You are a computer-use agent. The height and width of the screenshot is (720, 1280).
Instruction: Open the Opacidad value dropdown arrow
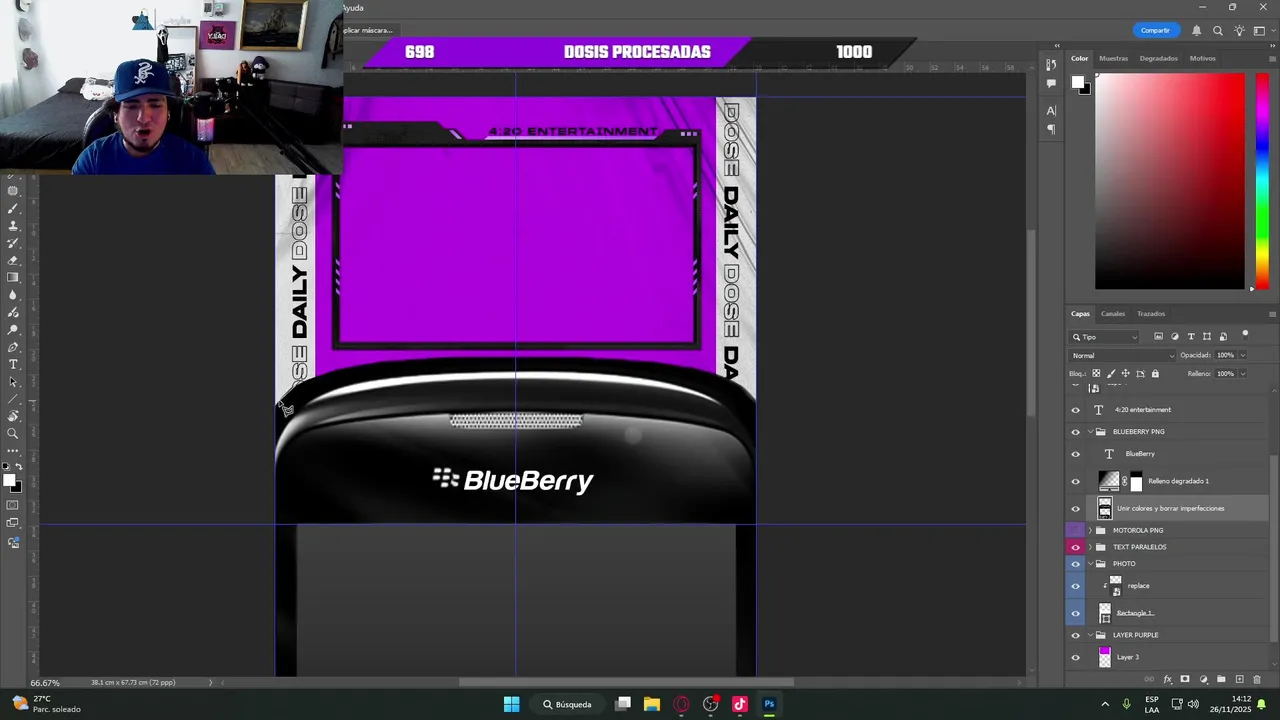pos(1243,355)
